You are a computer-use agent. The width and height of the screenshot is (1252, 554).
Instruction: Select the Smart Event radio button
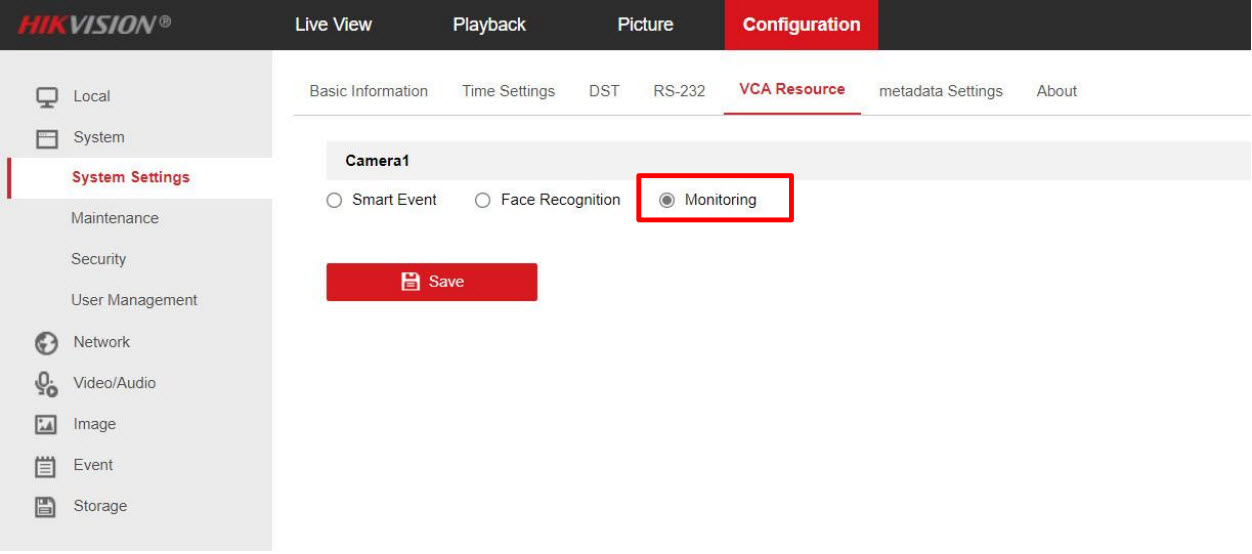(334, 201)
